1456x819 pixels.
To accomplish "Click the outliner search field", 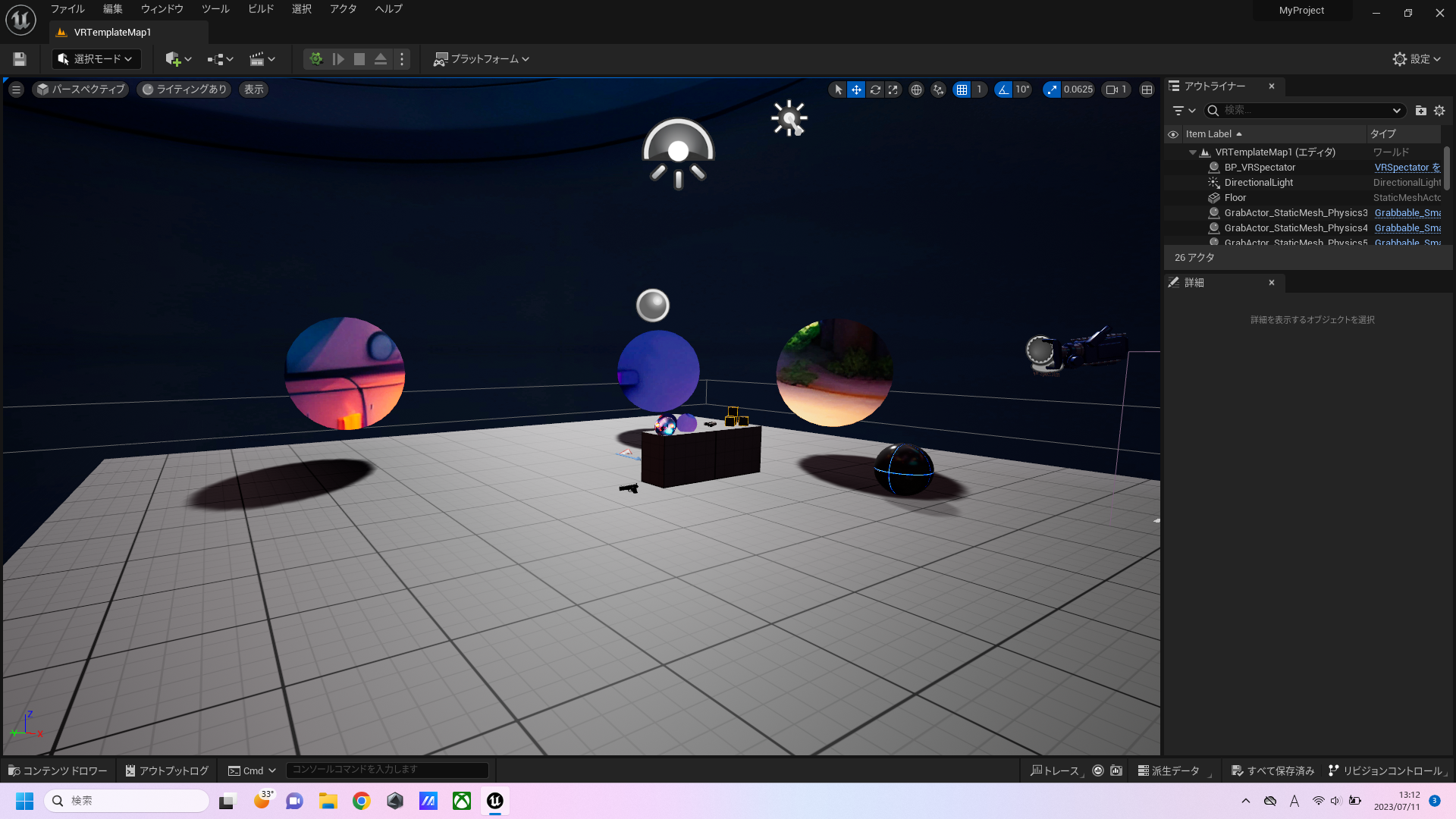I will [1305, 111].
